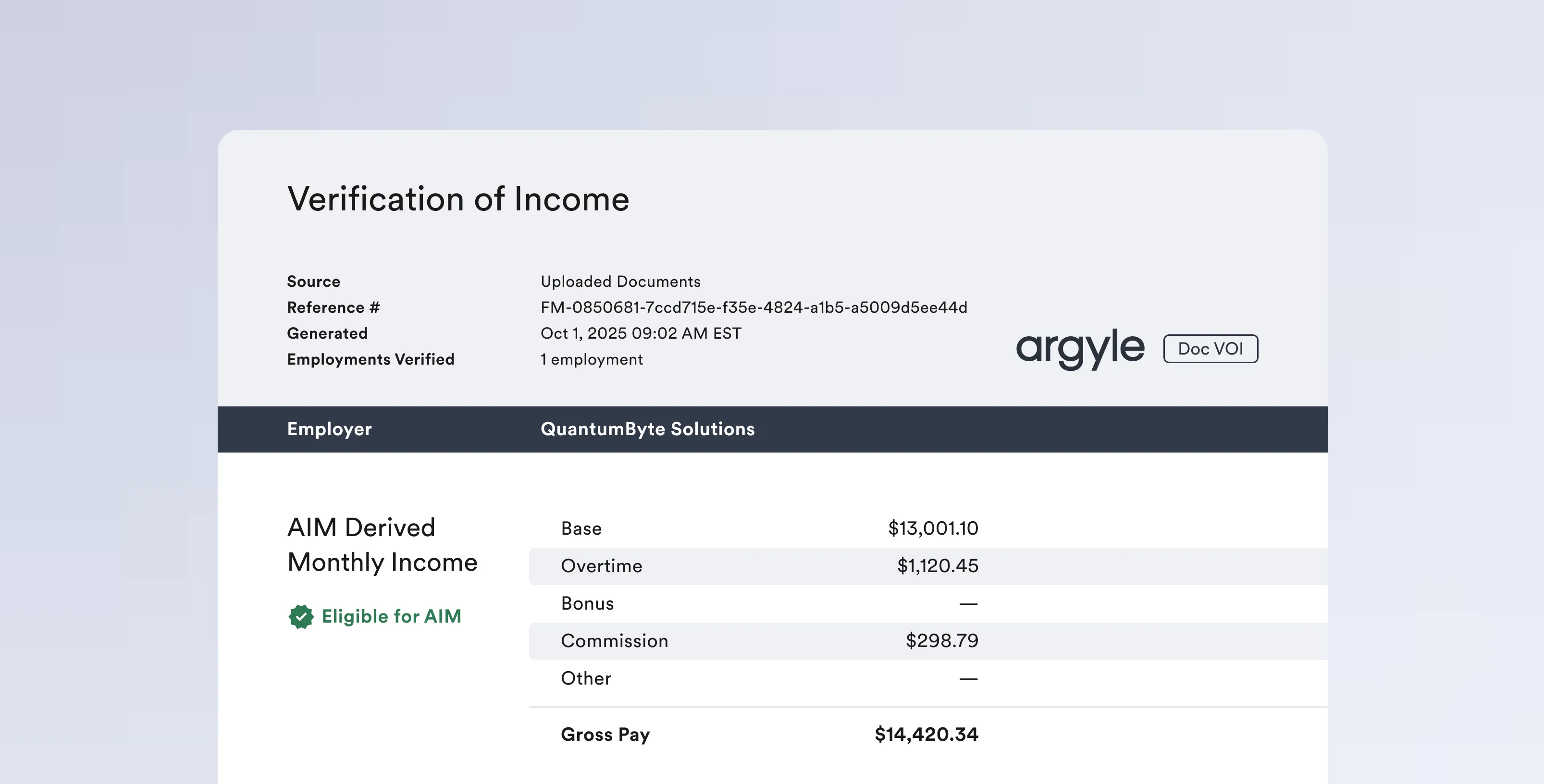1544x784 pixels.
Task: Click the Employer header label
Action: click(x=329, y=429)
